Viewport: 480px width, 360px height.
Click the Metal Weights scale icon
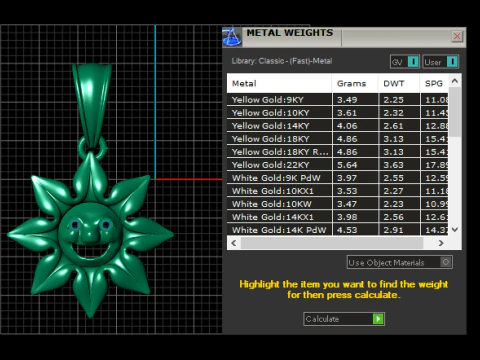point(232,37)
